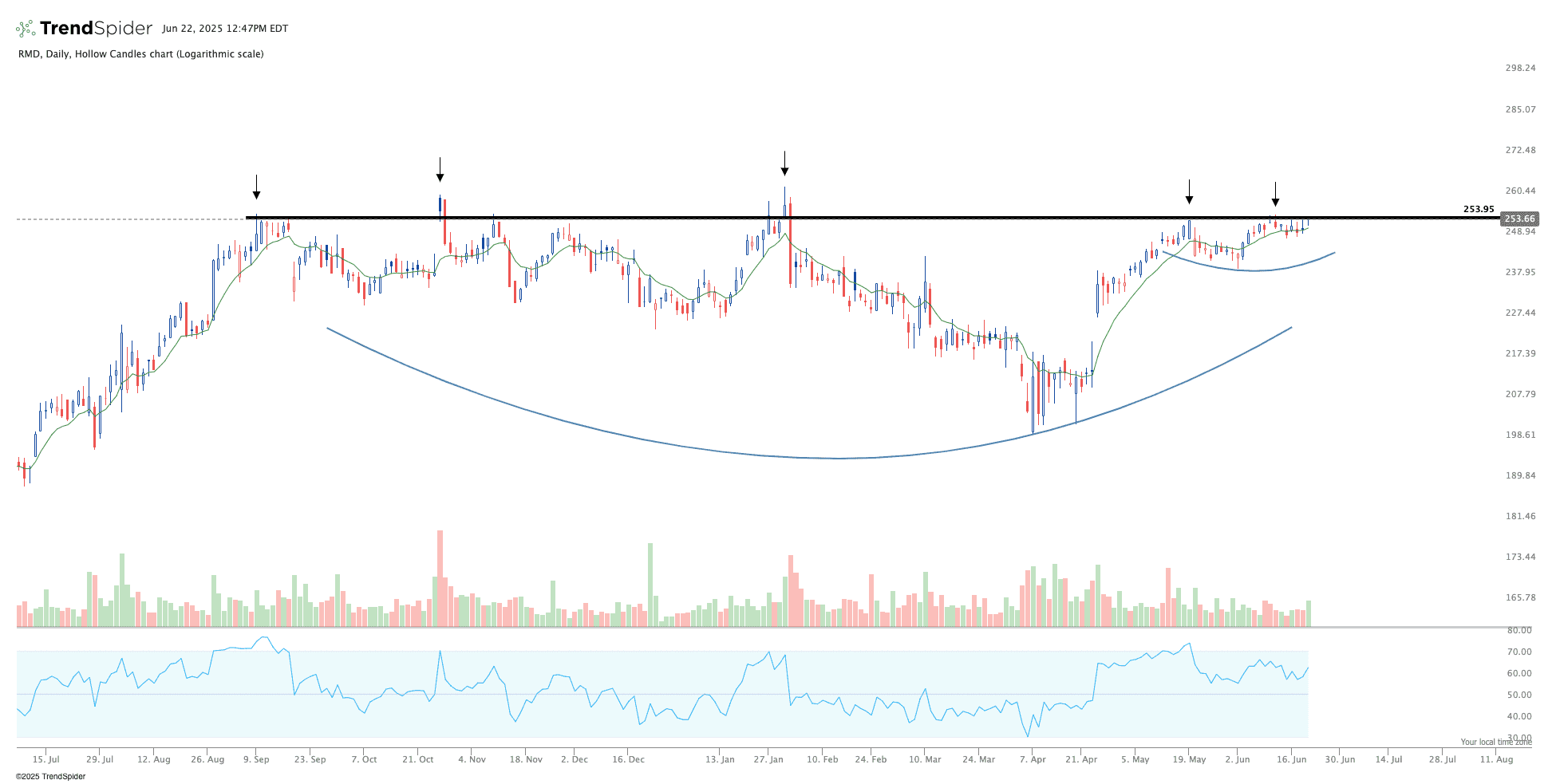Click the tall green volume bar in late December
1556x784 pixels.
coord(650,585)
